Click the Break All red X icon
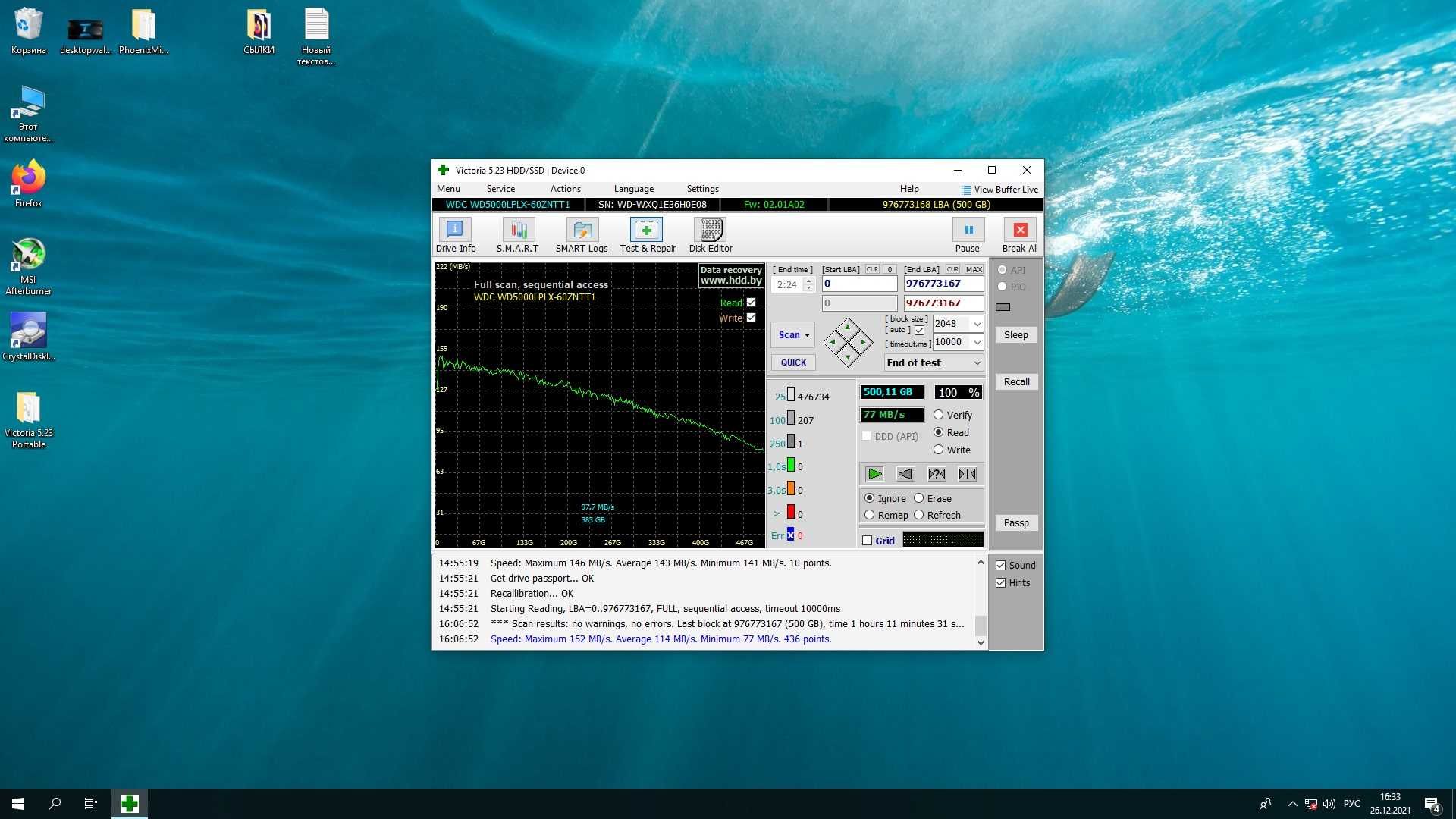Viewport: 1456px width, 819px height. 1020,230
